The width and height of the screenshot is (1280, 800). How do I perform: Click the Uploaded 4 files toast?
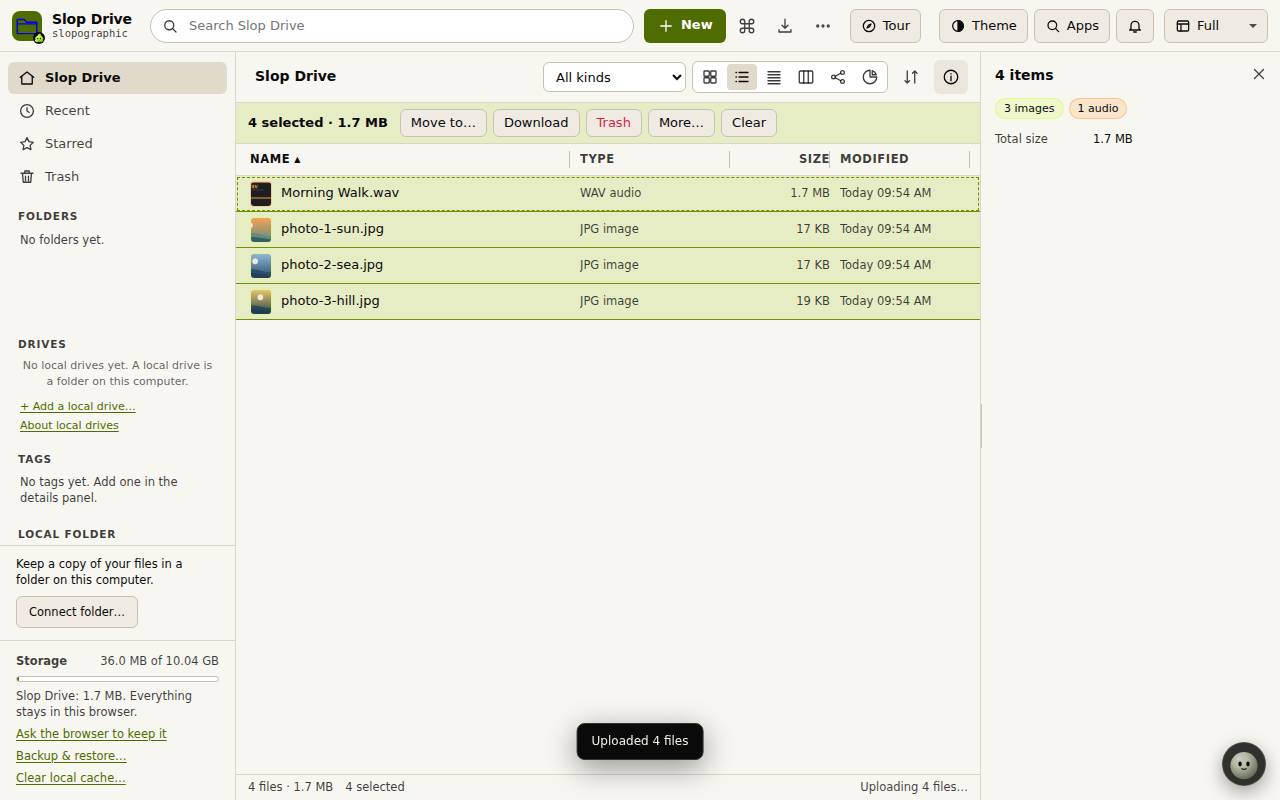640,741
